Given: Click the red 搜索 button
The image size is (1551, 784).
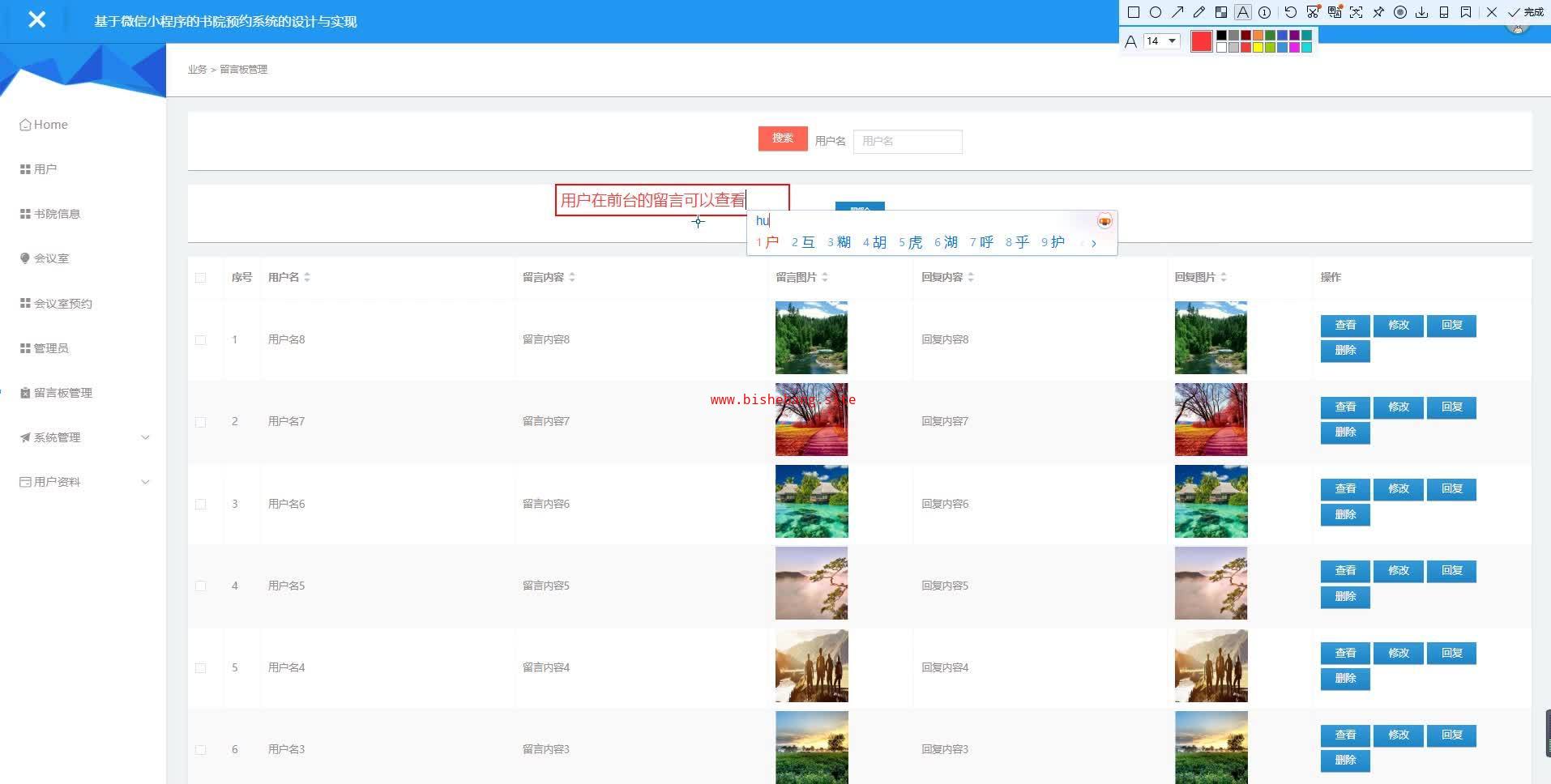Looking at the screenshot, I should click(x=782, y=138).
